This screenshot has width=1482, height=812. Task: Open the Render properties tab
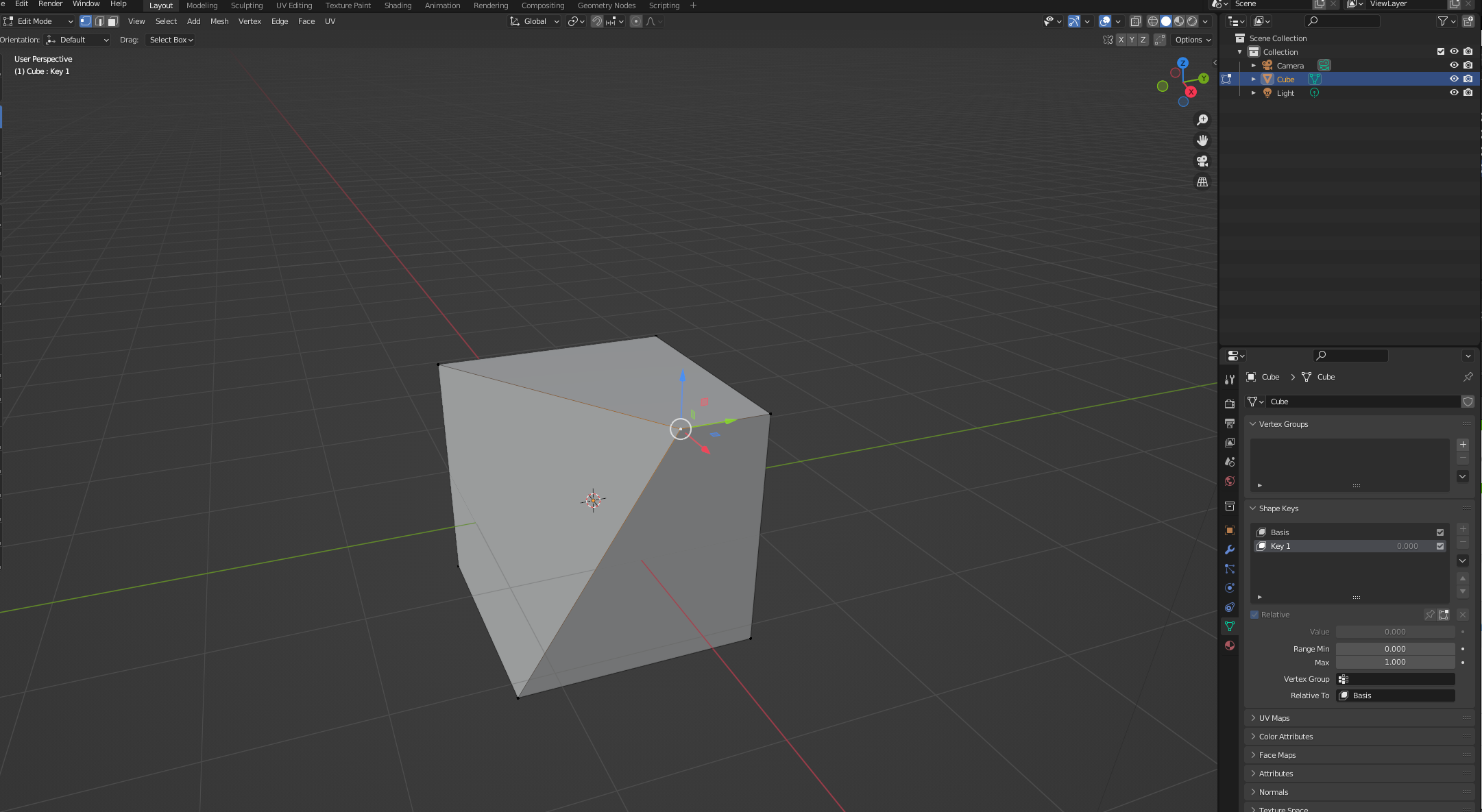[x=1230, y=403]
